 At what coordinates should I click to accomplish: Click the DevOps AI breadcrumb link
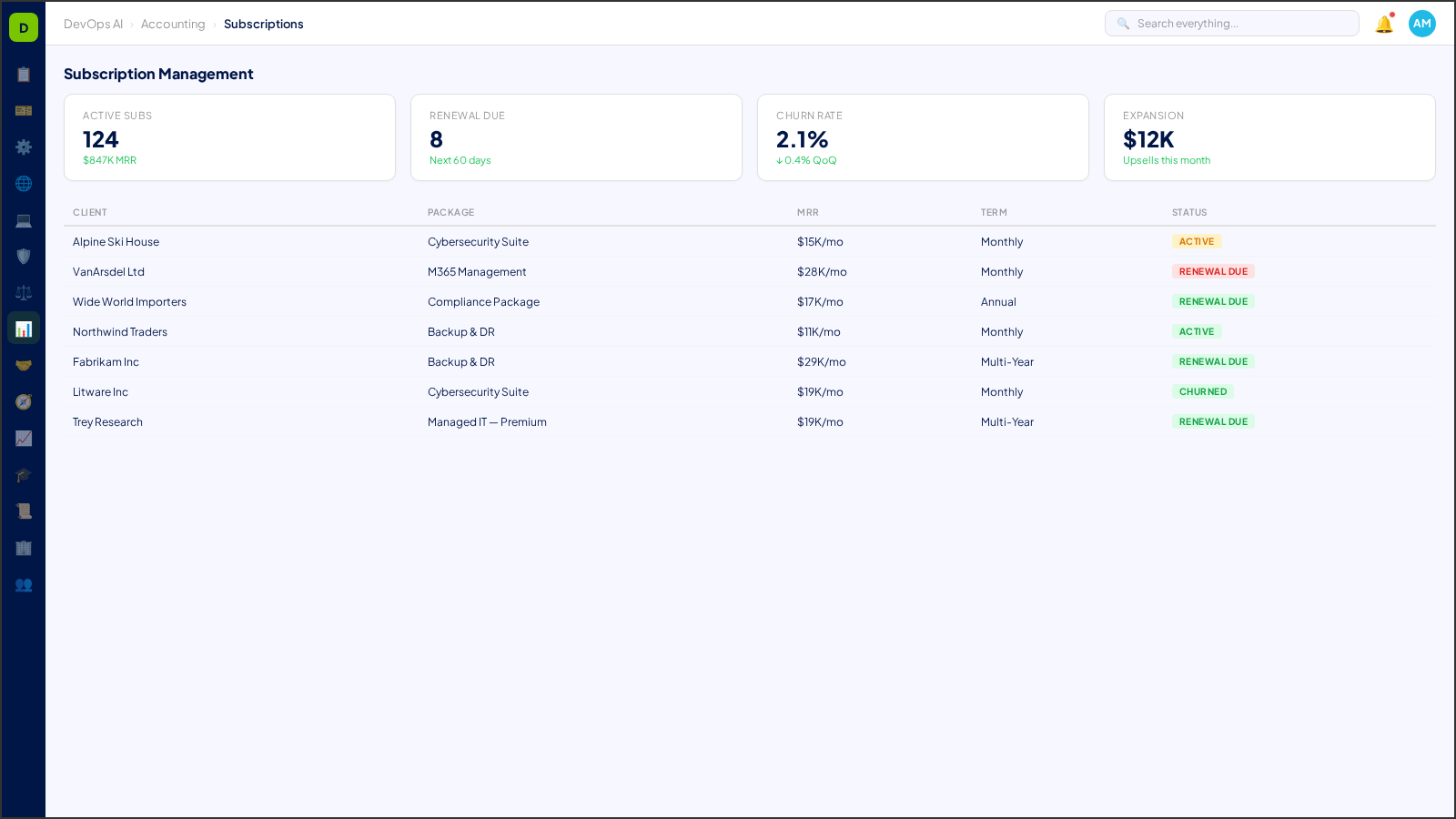click(94, 24)
